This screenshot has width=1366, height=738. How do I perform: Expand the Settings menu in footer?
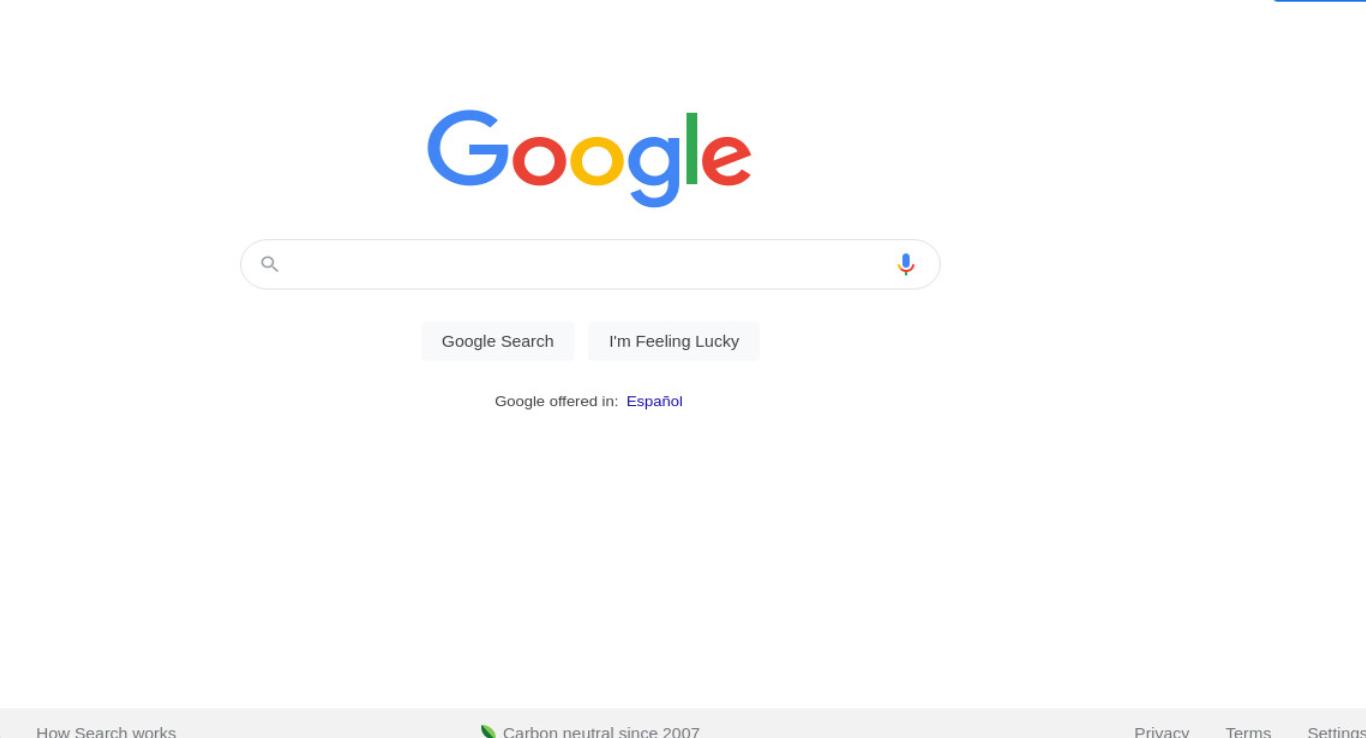1337,732
